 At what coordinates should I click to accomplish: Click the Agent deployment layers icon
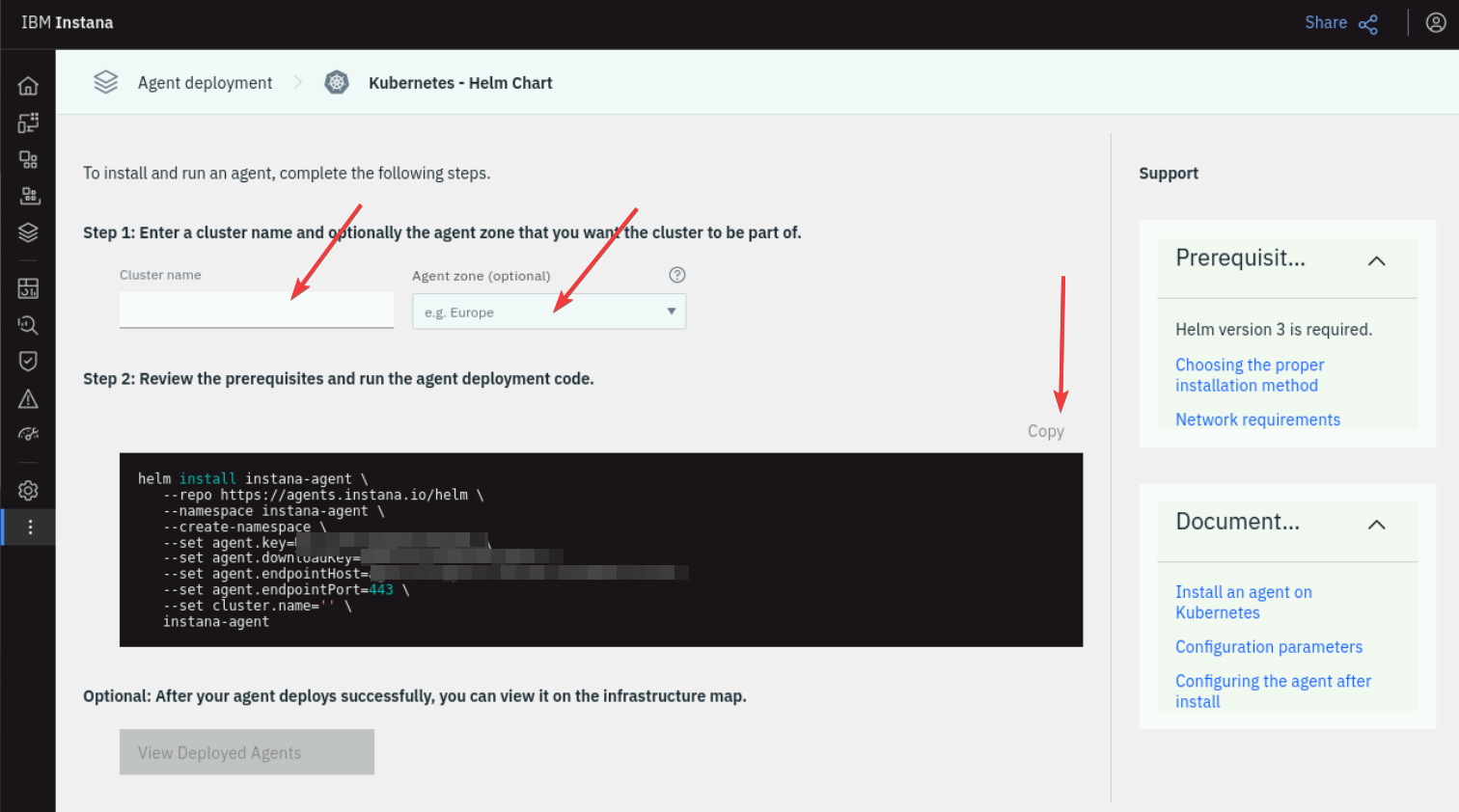click(105, 83)
